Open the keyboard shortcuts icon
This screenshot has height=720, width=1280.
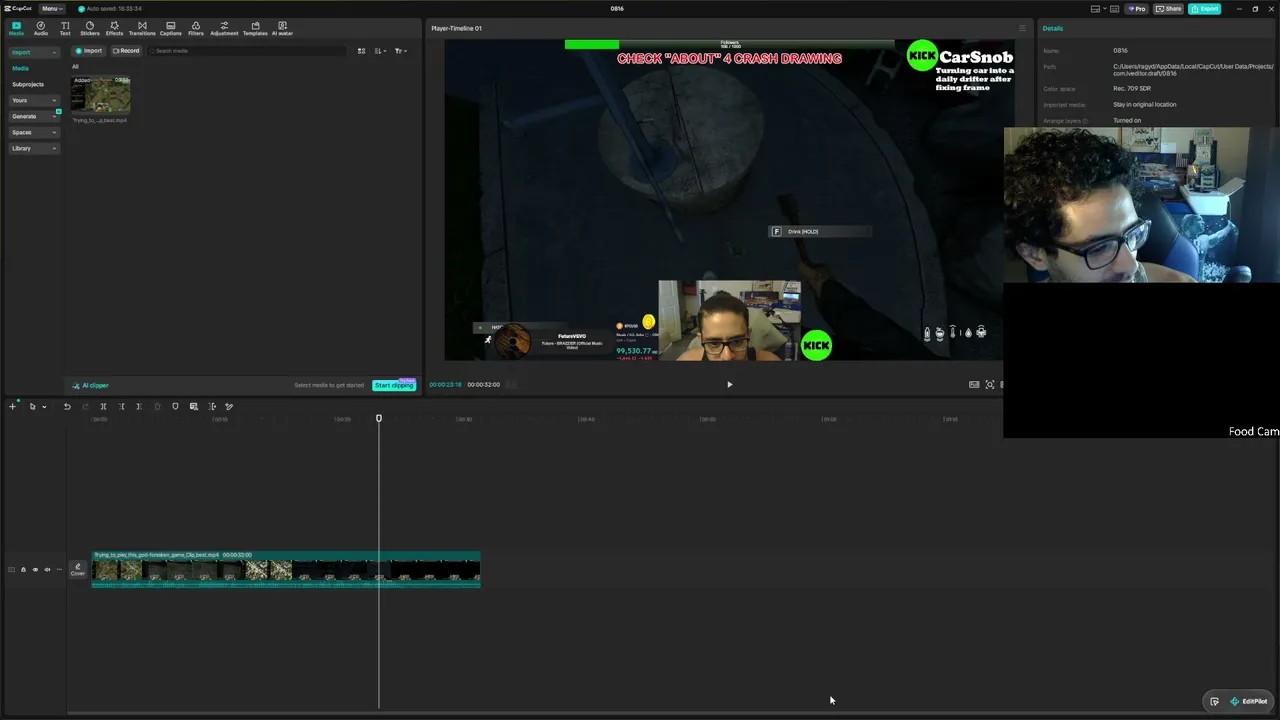1115,9
